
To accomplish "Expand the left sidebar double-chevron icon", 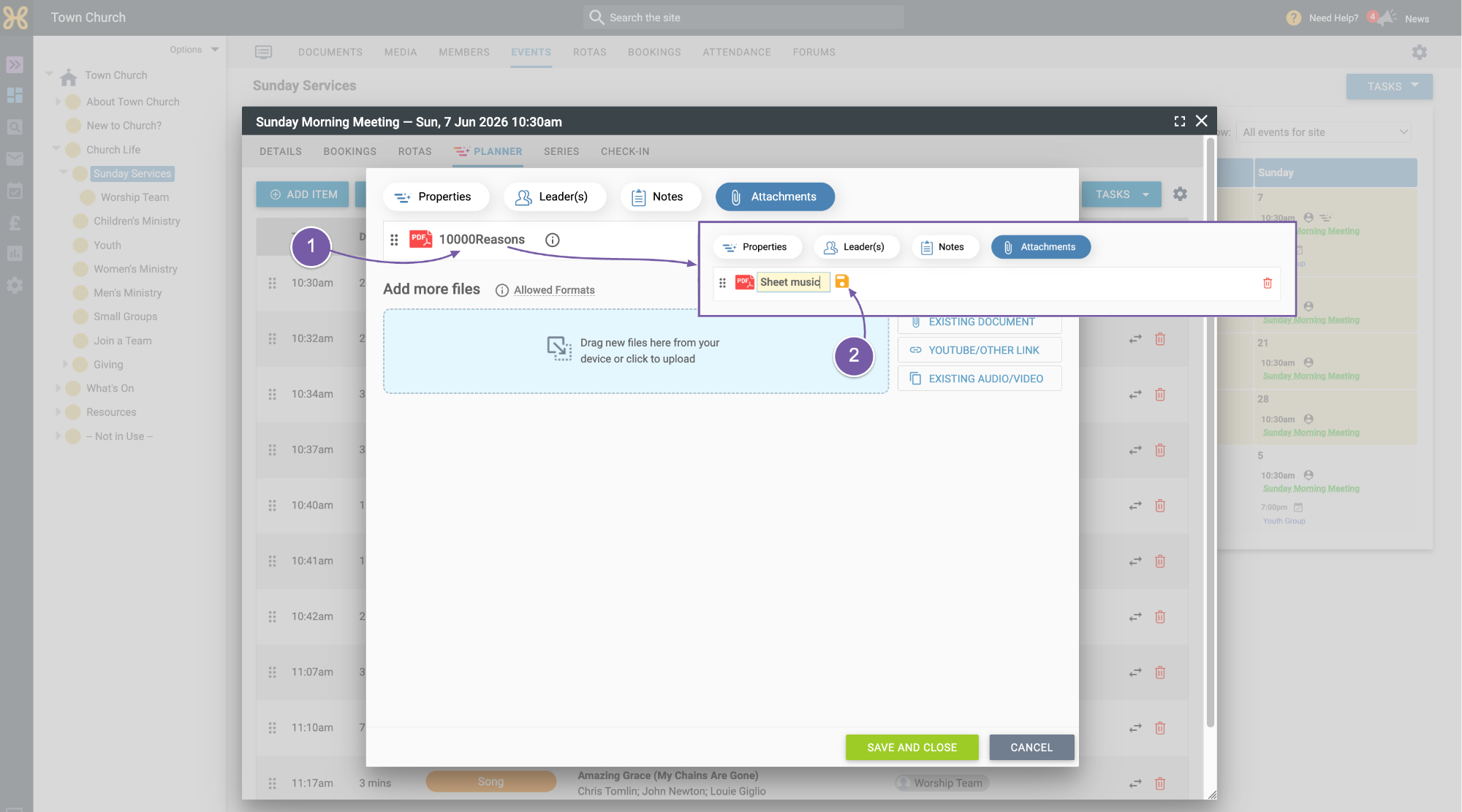I will click(15, 64).
